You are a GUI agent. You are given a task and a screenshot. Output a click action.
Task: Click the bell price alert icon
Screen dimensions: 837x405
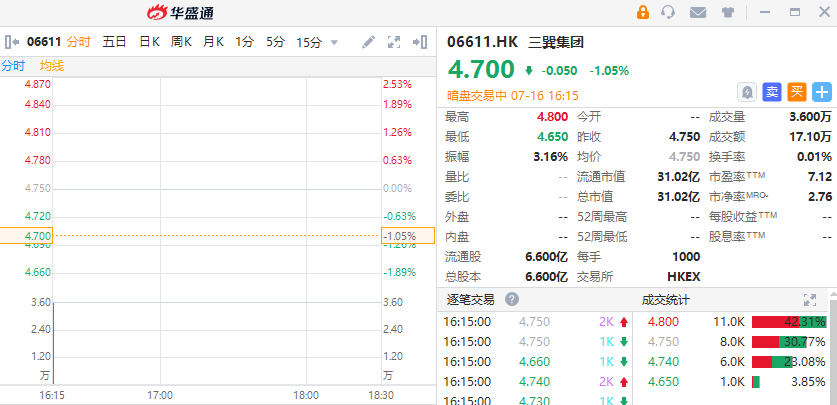point(746,92)
